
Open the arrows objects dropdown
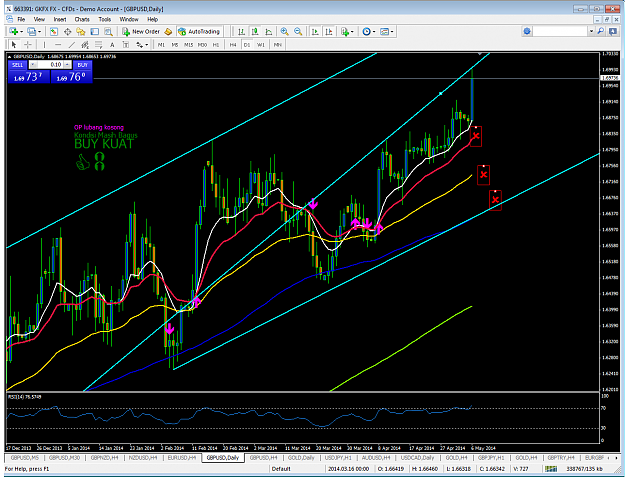coord(142,45)
